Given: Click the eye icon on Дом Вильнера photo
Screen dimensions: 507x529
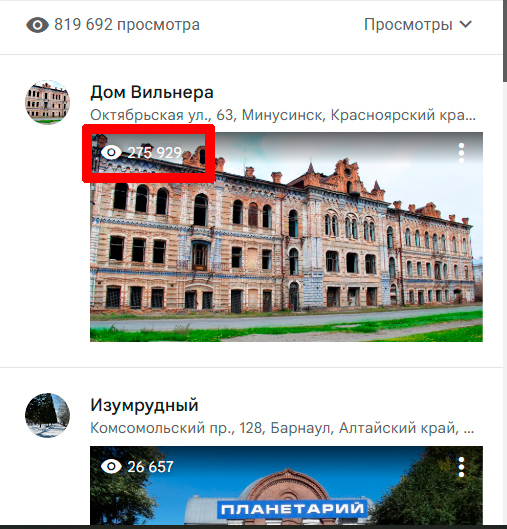Looking at the screenshot, I should tap(111, 152).
